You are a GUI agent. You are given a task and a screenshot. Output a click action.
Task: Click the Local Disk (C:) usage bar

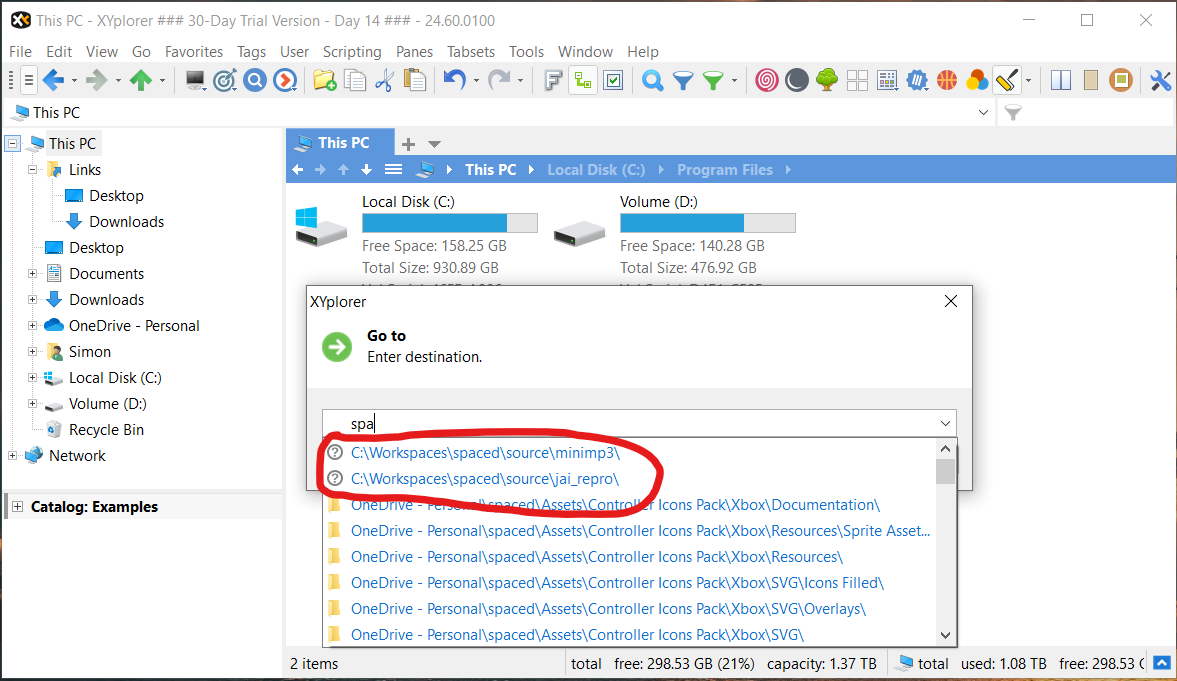coord(449,223)
